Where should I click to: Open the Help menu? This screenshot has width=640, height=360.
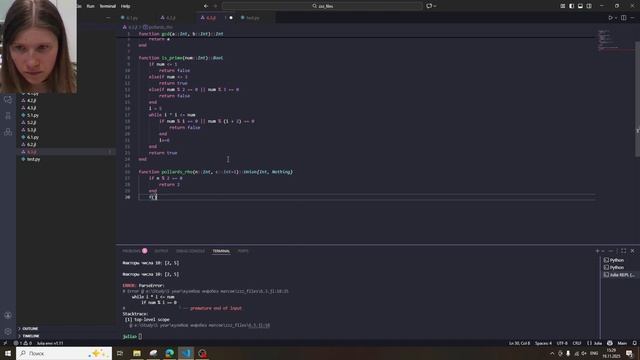click(x=126, y=6)
